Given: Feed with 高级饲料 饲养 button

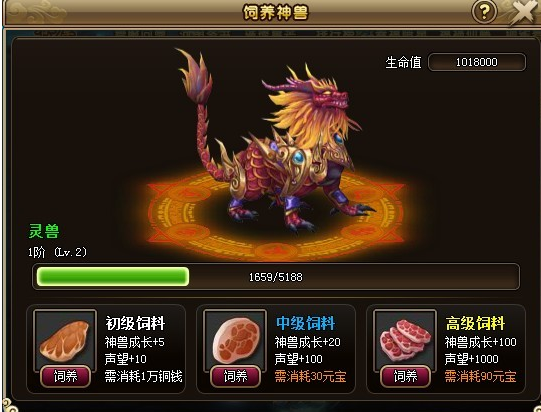Looking at the screenshot, I should pyautogui.click(x=405, y=376).
